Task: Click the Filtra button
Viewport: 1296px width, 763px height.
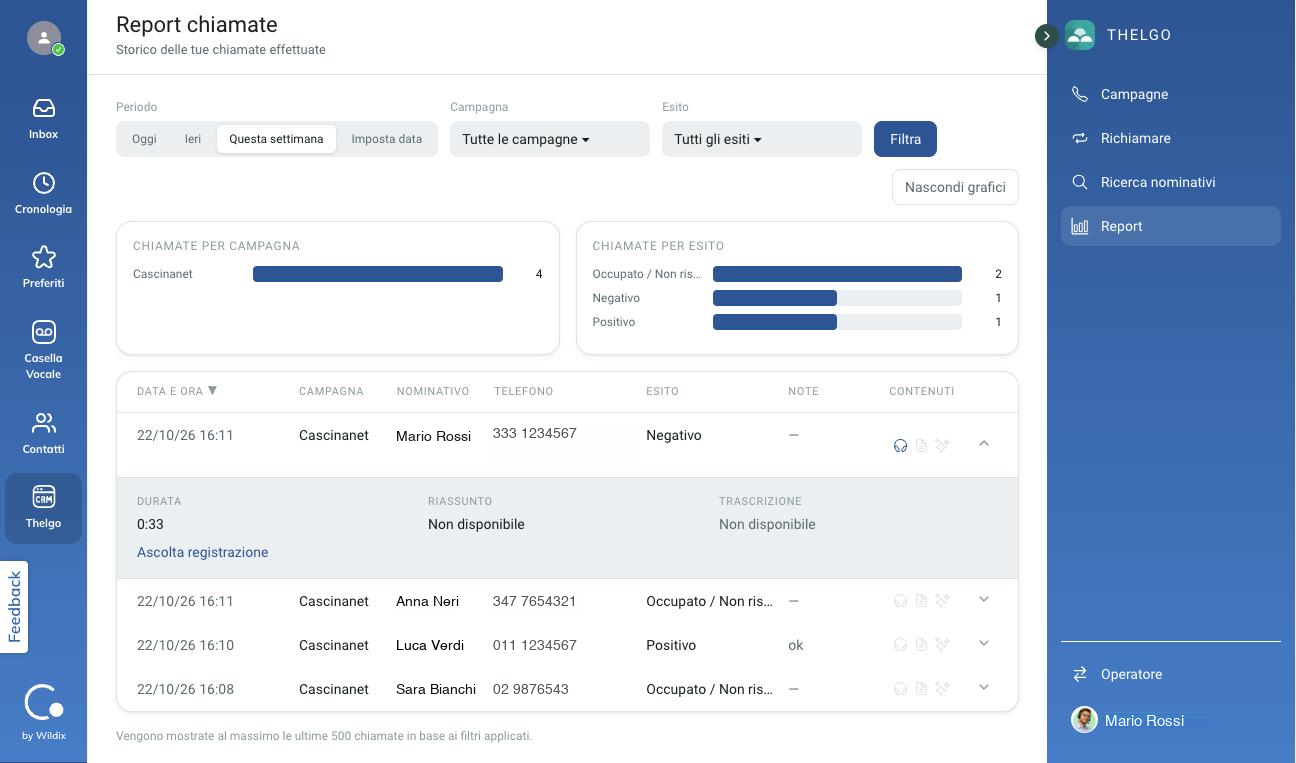Action: coord(905,139)
